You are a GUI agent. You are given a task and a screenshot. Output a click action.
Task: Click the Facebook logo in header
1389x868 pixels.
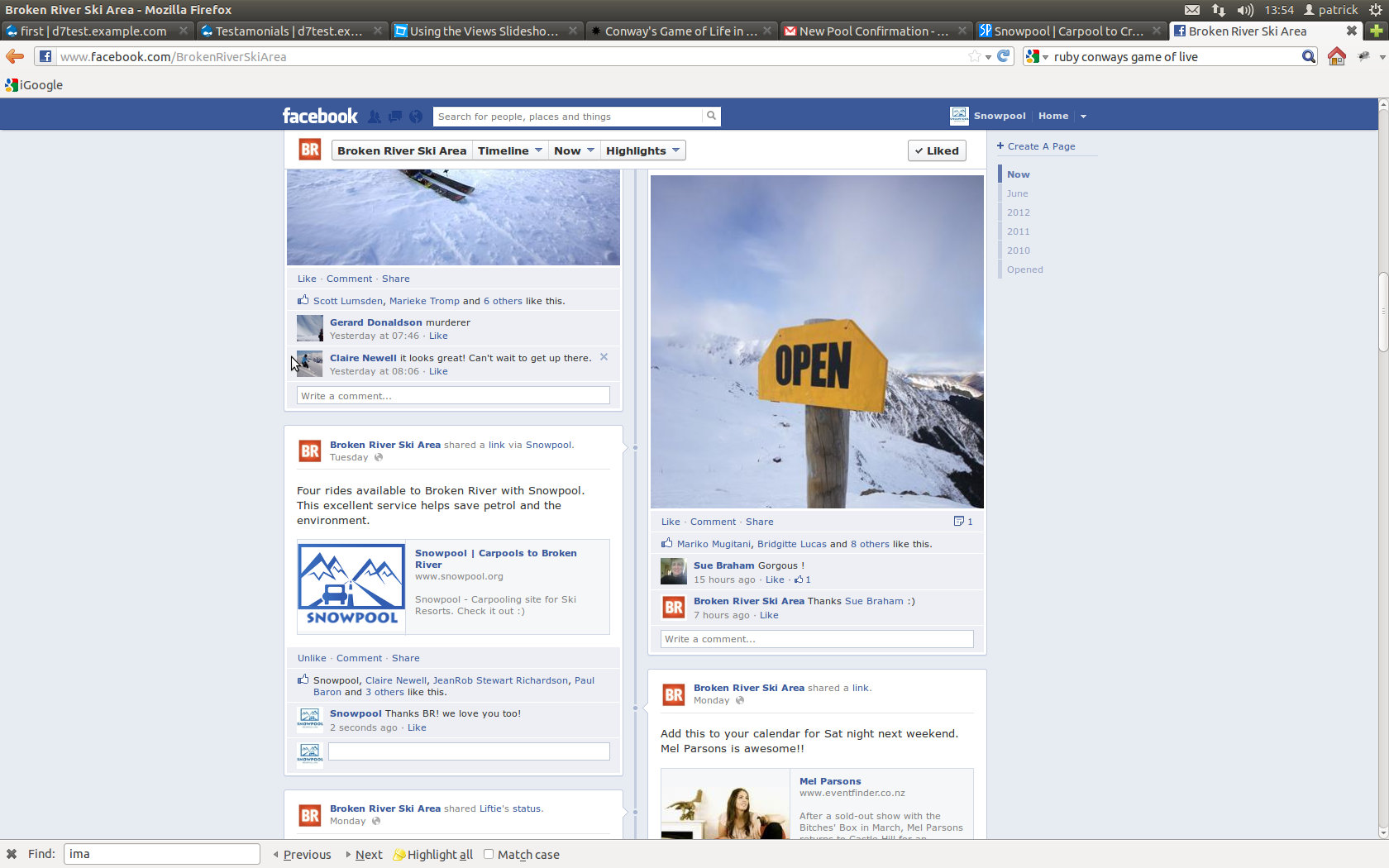tap(320, 116)
